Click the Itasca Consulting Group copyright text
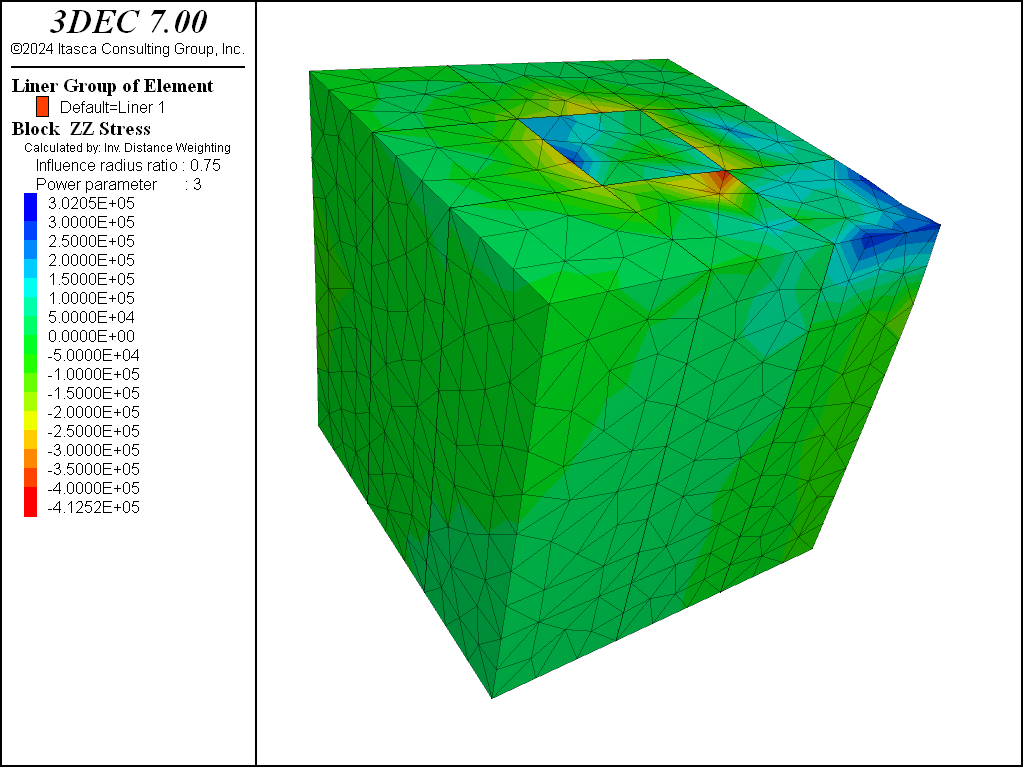The image size is (1024, 768). tap(128, 49)
